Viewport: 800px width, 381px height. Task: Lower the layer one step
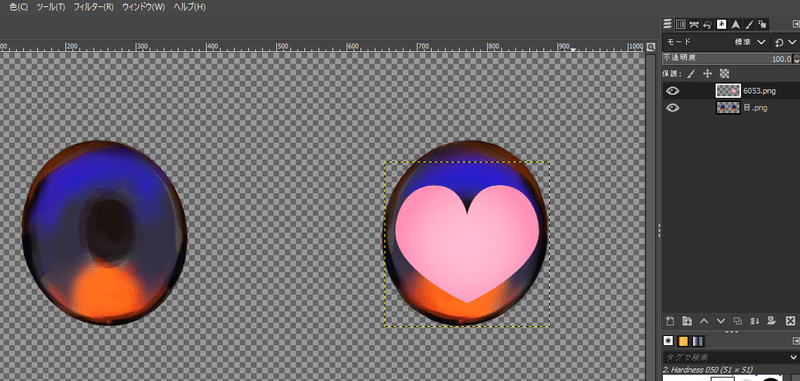tap(720, 321)
